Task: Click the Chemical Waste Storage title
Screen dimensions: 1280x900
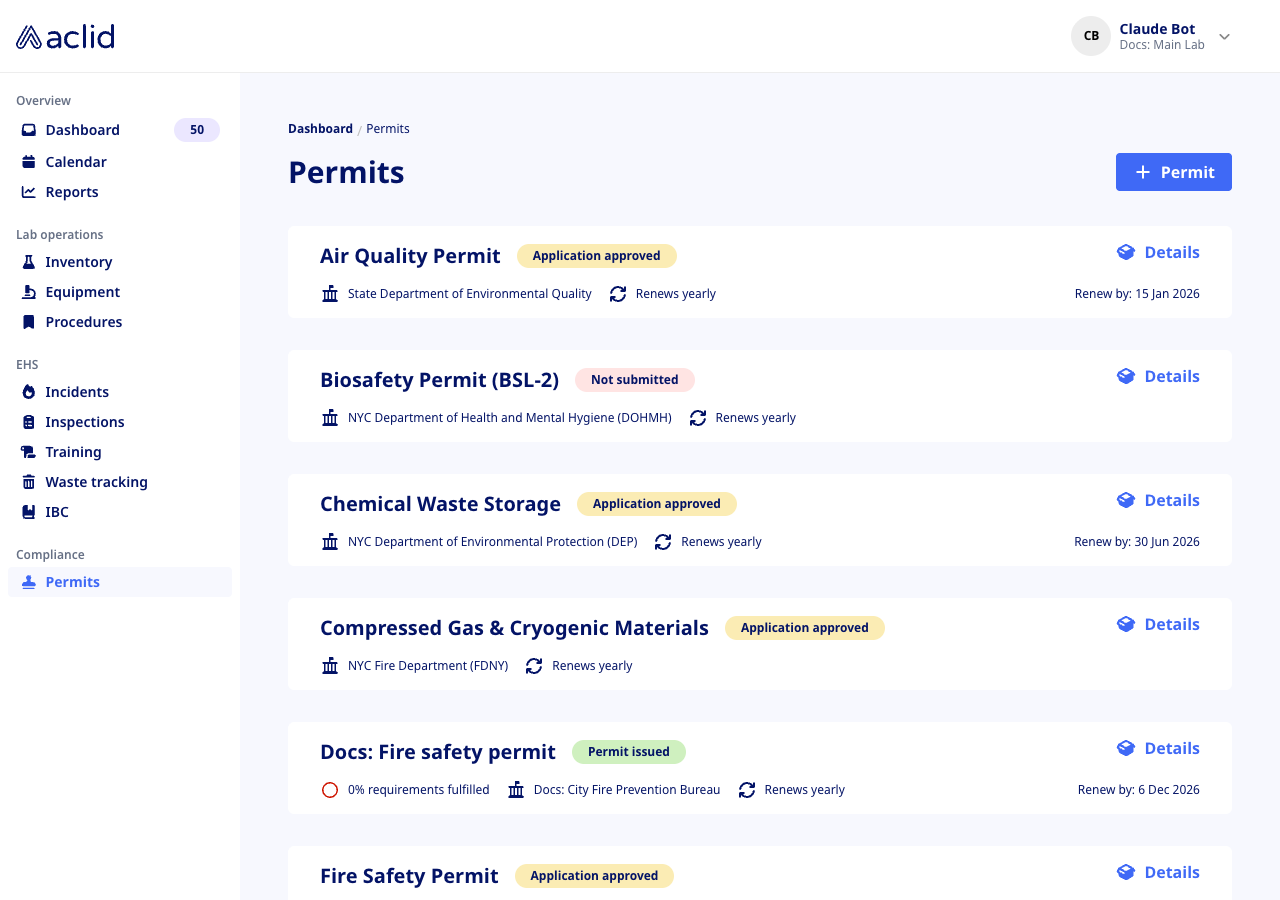Action: (440, 504)
